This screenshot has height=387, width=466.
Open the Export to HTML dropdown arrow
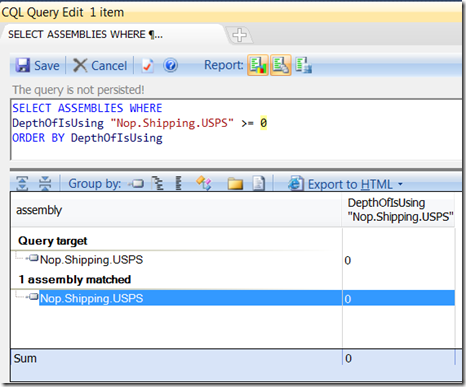[400, 184]
